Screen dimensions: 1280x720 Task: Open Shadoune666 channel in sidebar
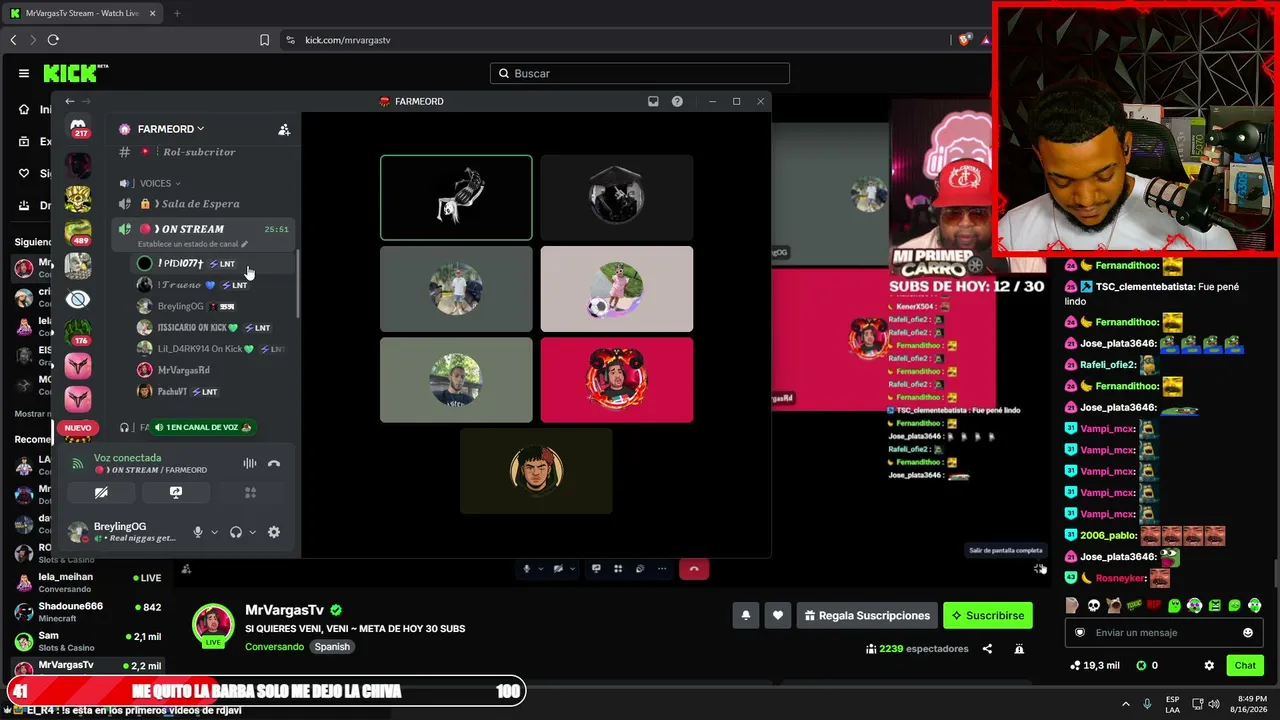coord(88,613)
